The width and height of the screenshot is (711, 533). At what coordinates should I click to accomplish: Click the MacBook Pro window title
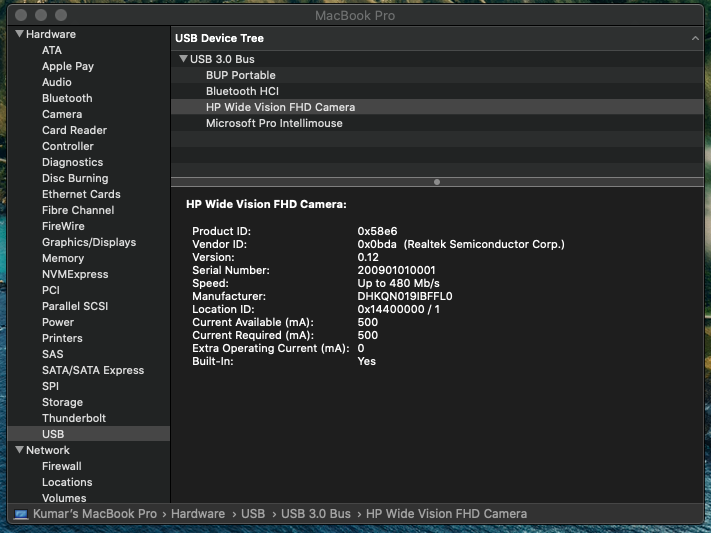click(x=355, y=16)
